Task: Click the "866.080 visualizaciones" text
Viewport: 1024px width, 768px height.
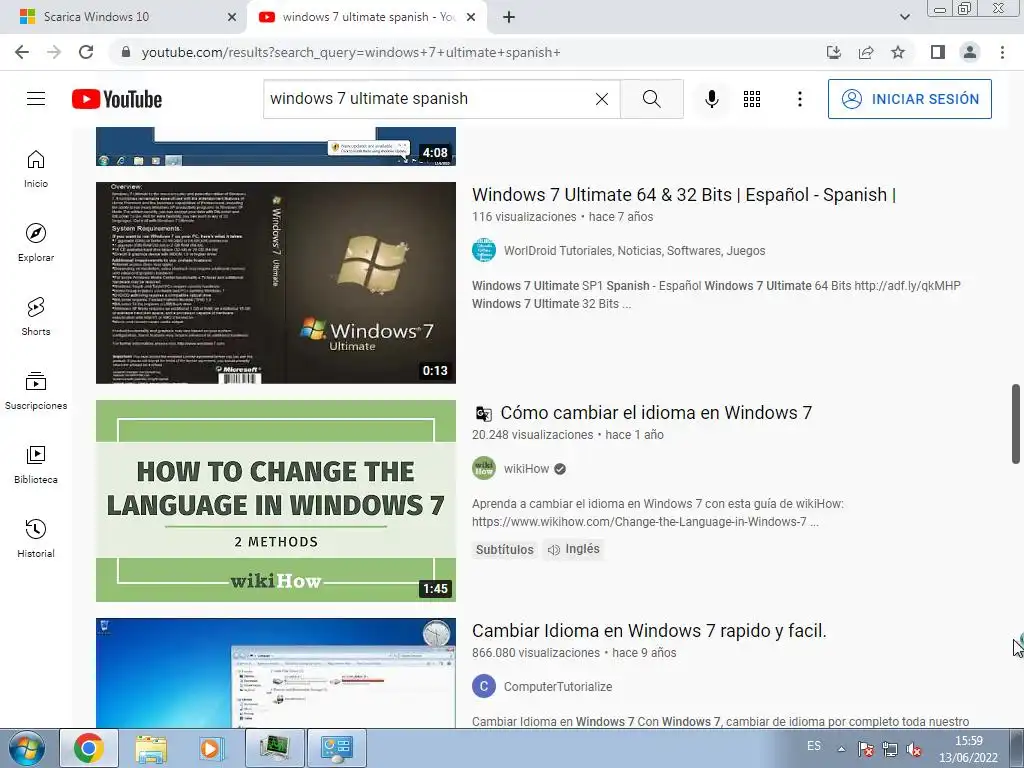Action: click(536, 653)
